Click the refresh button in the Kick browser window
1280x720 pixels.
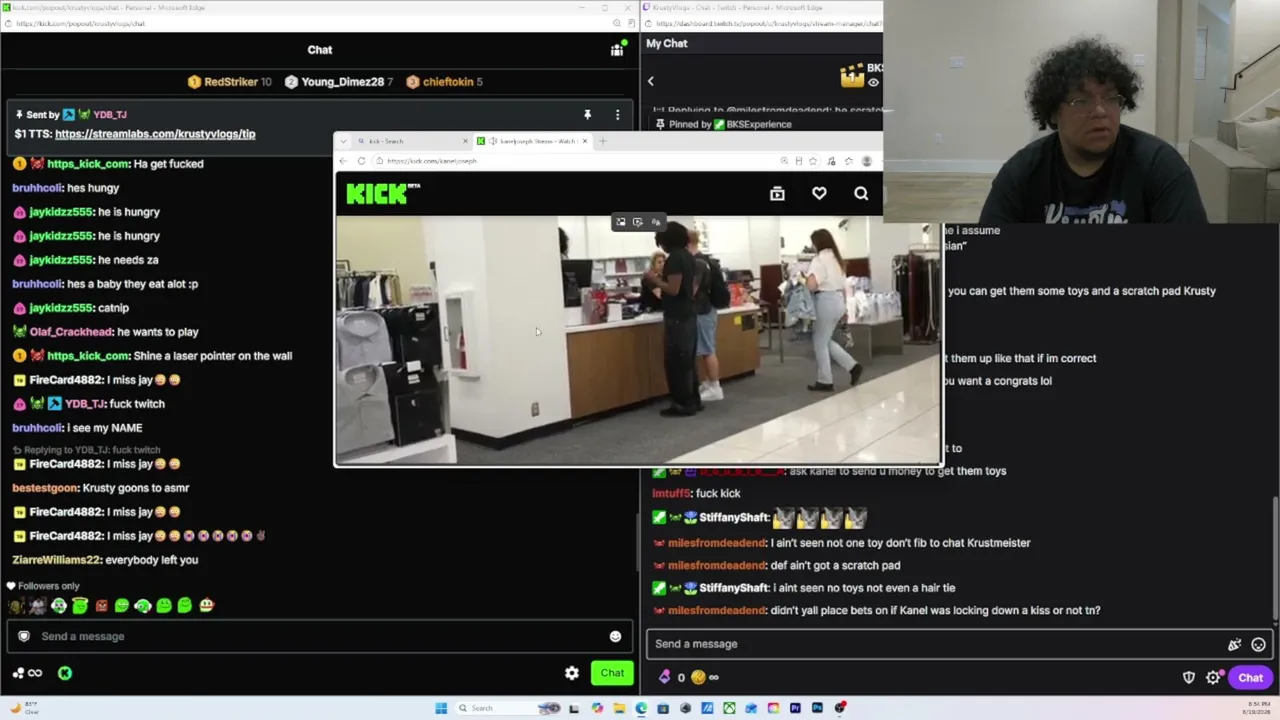click(361, 161)
